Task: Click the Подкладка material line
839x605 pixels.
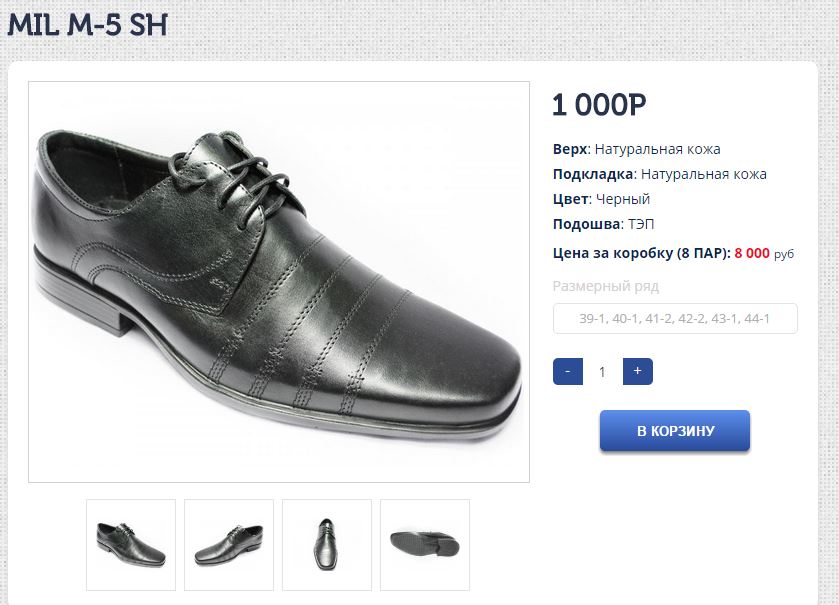Action: [x=659, y=174]
